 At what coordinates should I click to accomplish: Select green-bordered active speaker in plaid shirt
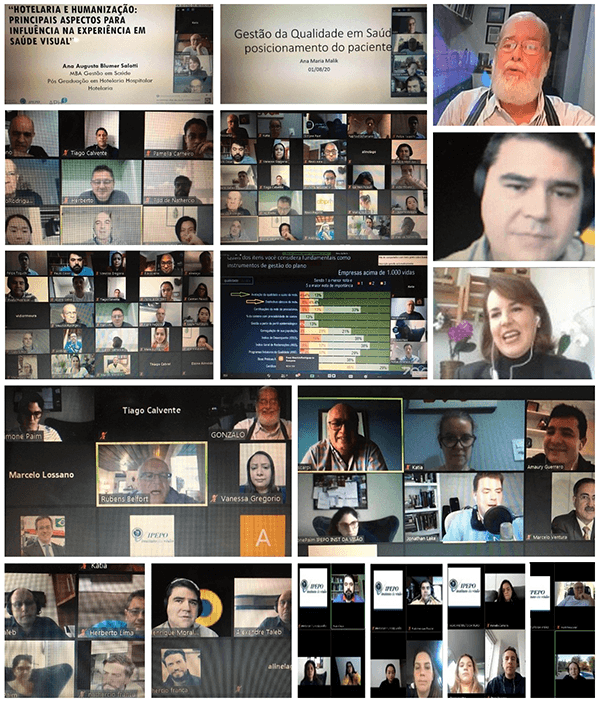pos(351,435)
